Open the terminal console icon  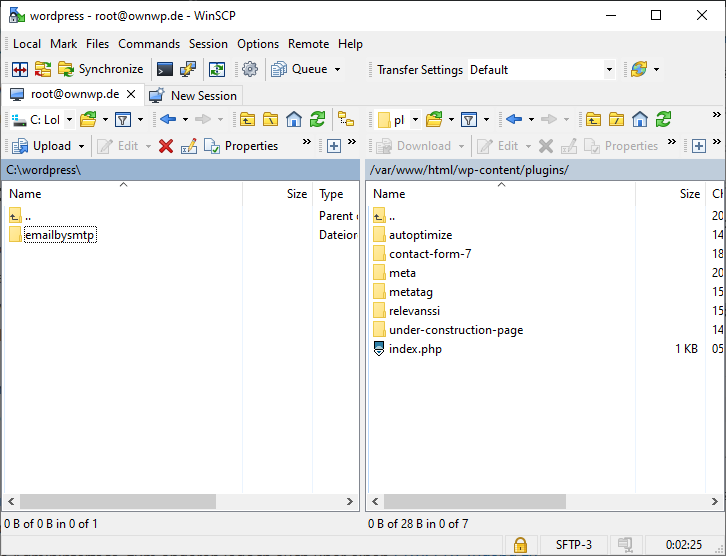165,69
